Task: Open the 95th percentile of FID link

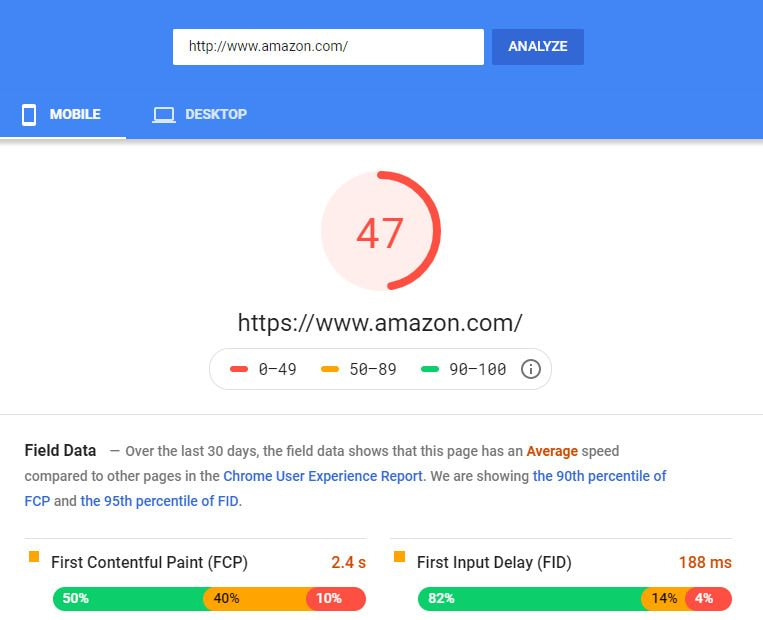Action: coord(160,501)
